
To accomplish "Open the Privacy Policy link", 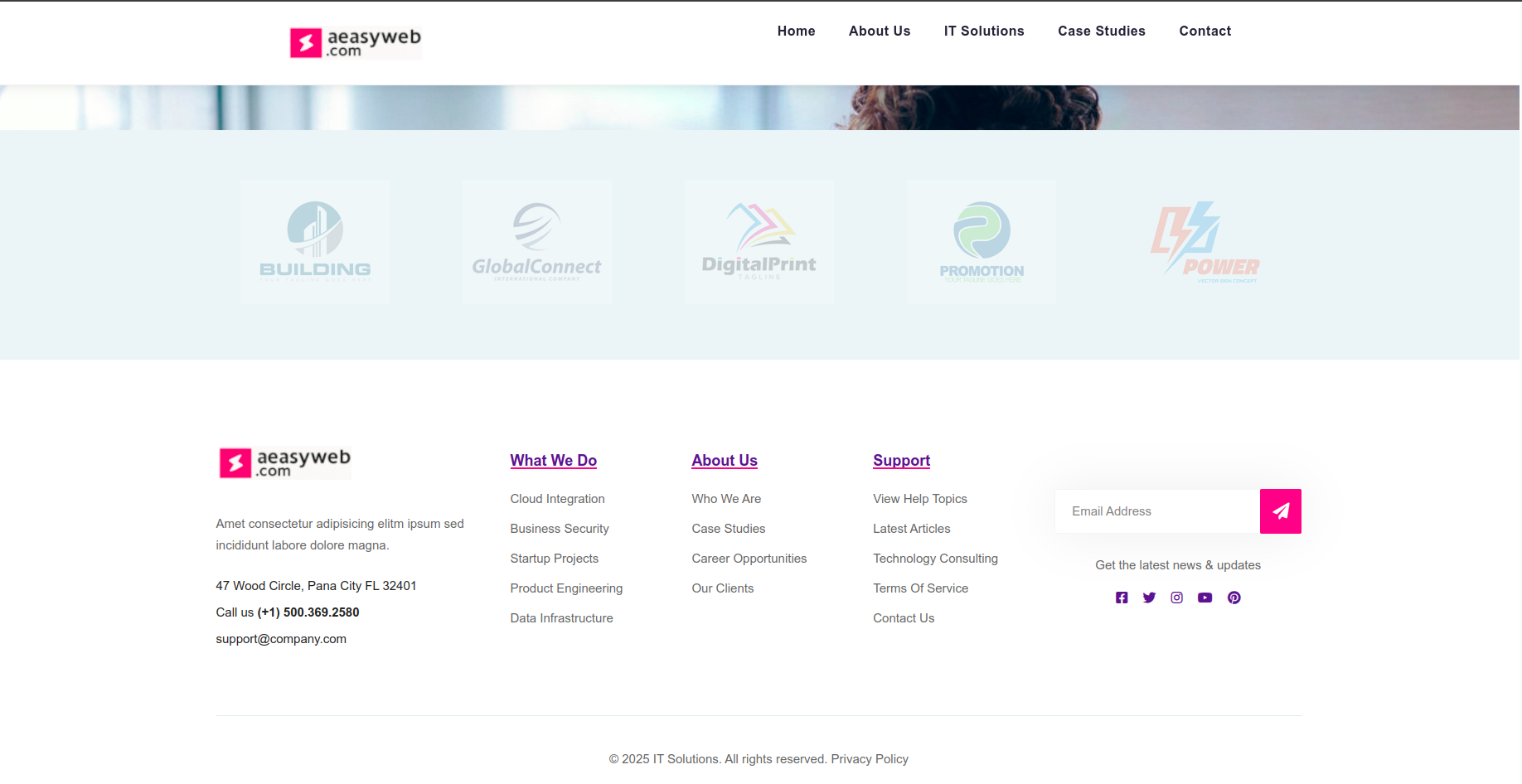I will pos(870,759).
